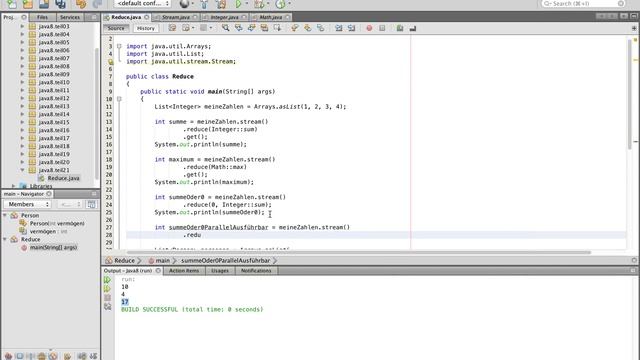Viewport: 640px width, 360px height.
Task: Click the Find Selection magnifier icon
Action: tap(225, 28)
